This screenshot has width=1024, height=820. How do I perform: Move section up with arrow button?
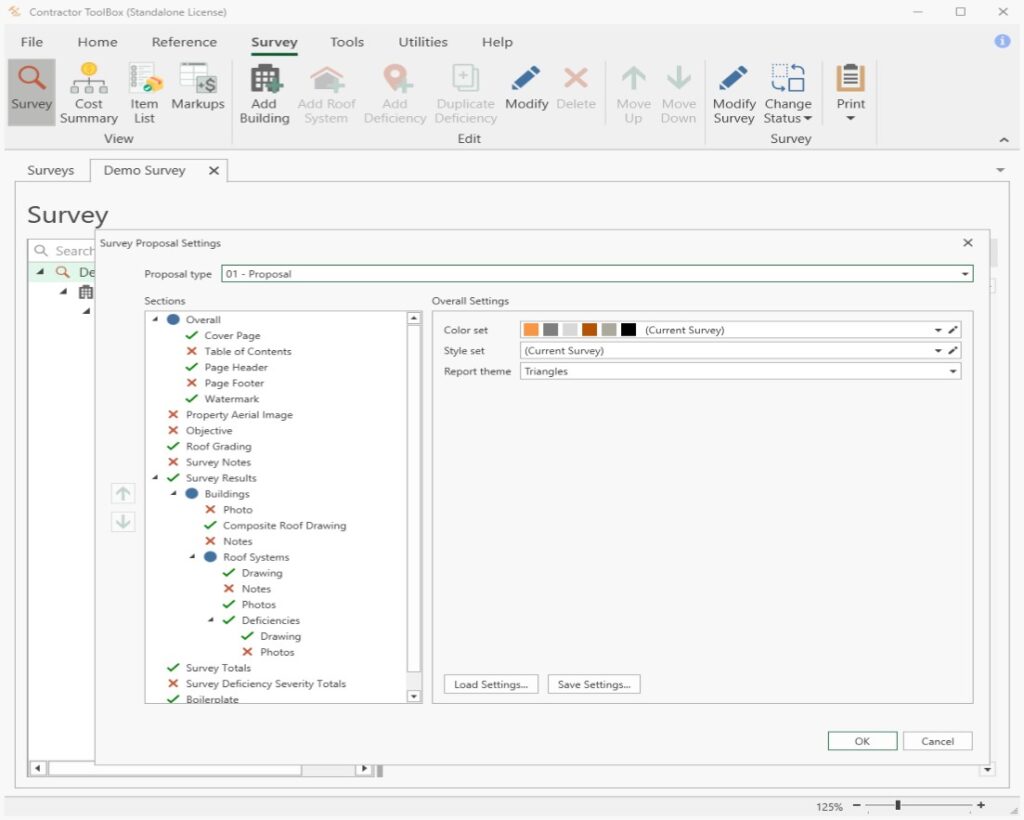click(123, 493)
